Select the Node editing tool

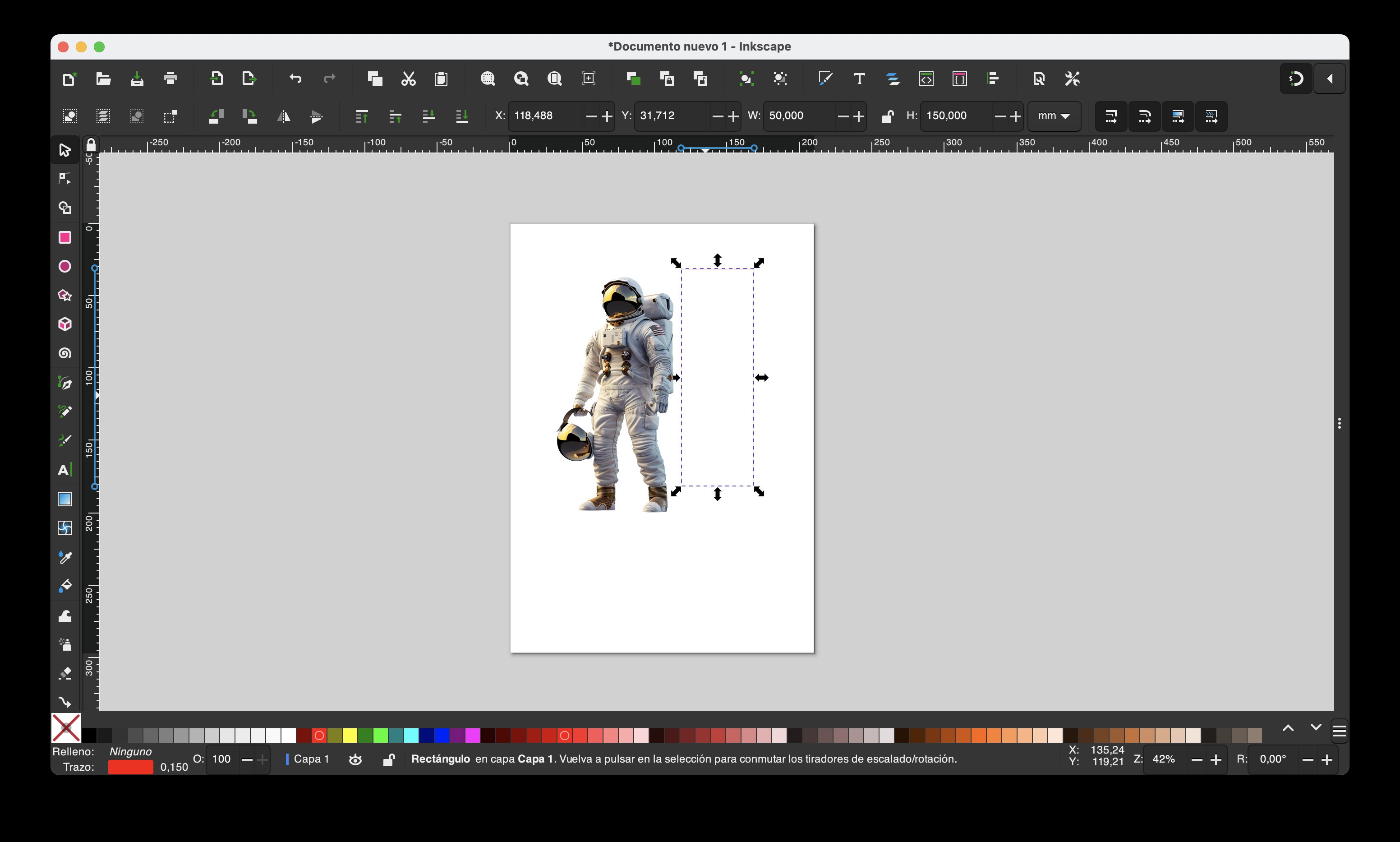(64, 179)
